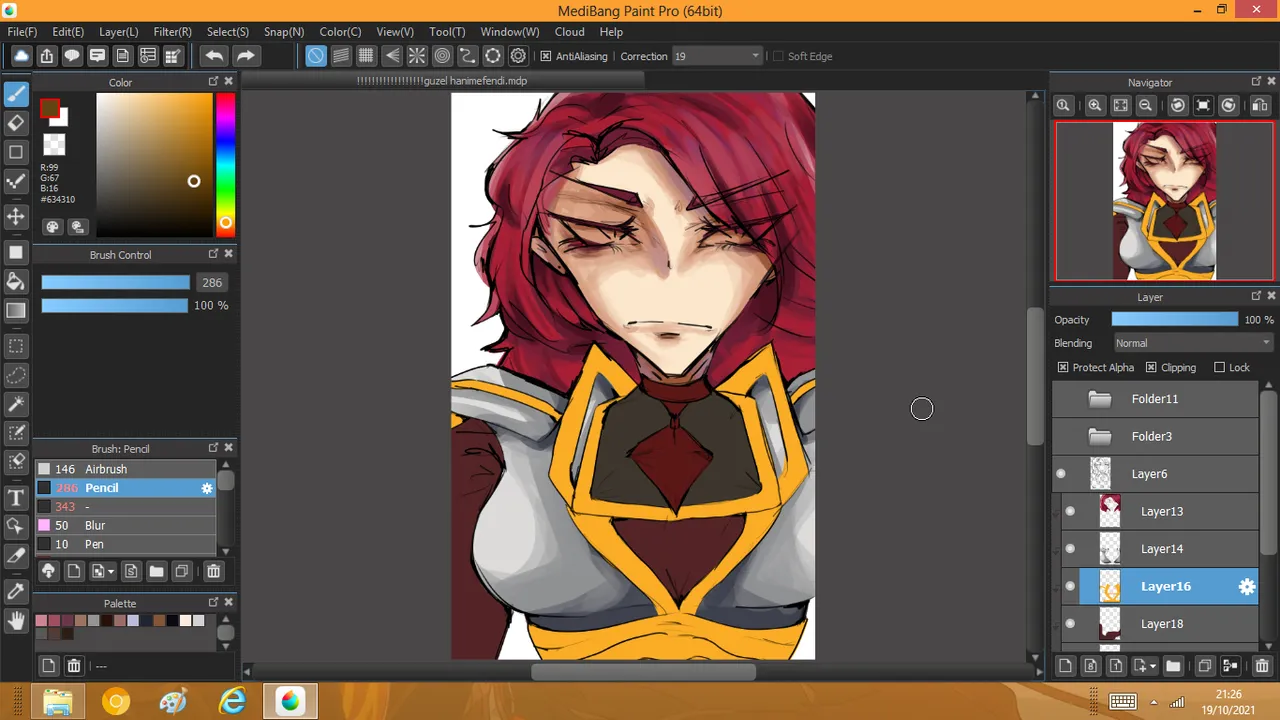The height and width of the screenshot is (720, 1280).
Task: Click the canvas vertical scrollbar
Action: click(1036, 375)
